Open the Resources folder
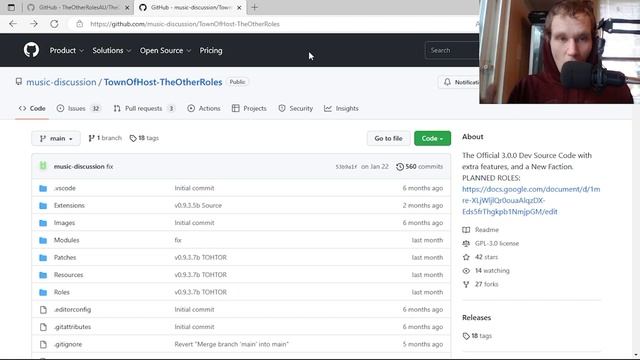The image size is (640, 360). (x=69, y=275)
